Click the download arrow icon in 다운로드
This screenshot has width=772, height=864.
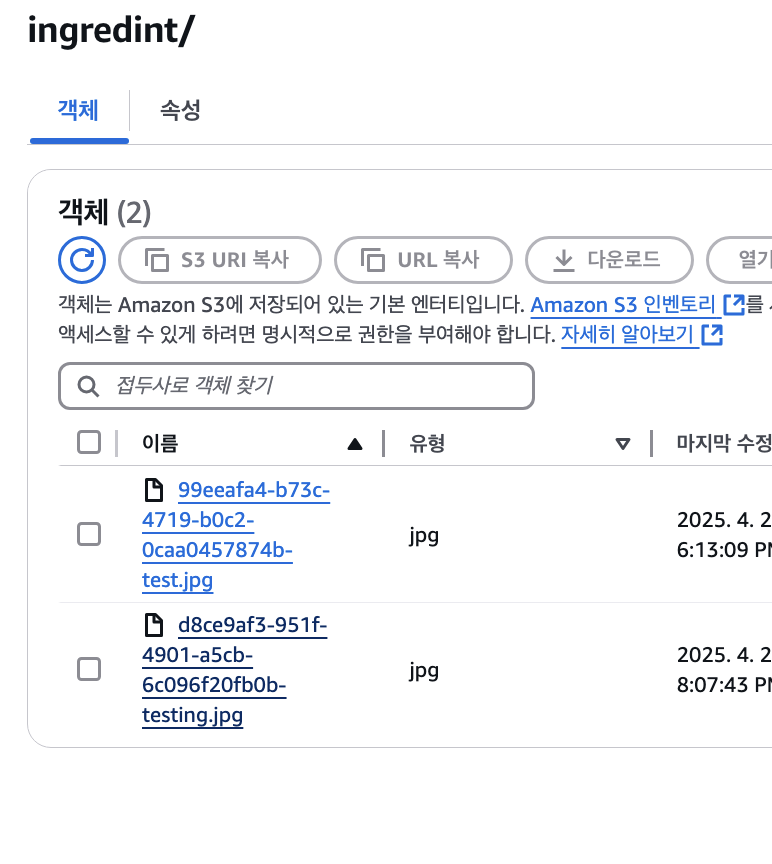pyautogui.click(x=563, y=260)
